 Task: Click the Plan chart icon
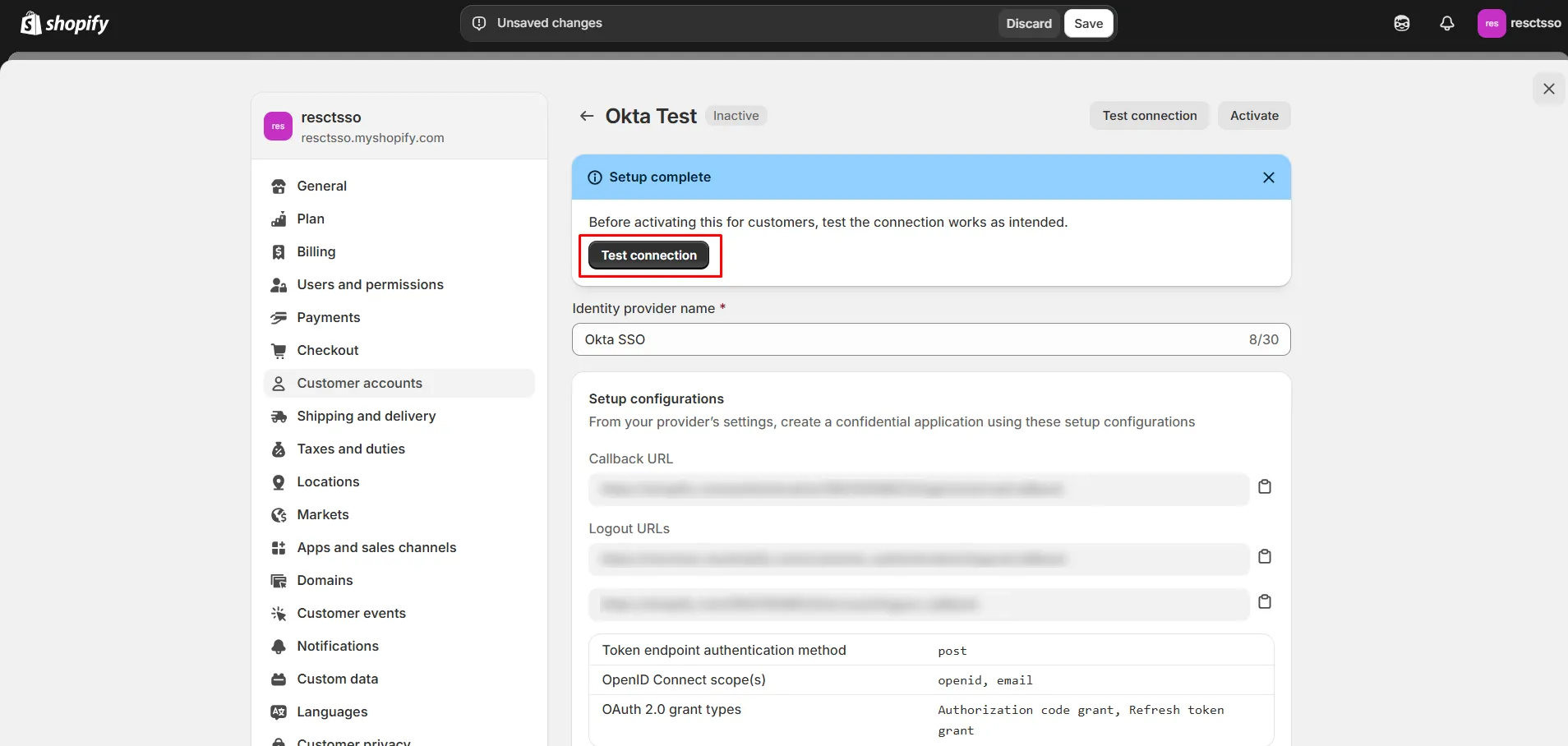pyautogui.click(x=279, y=219)
